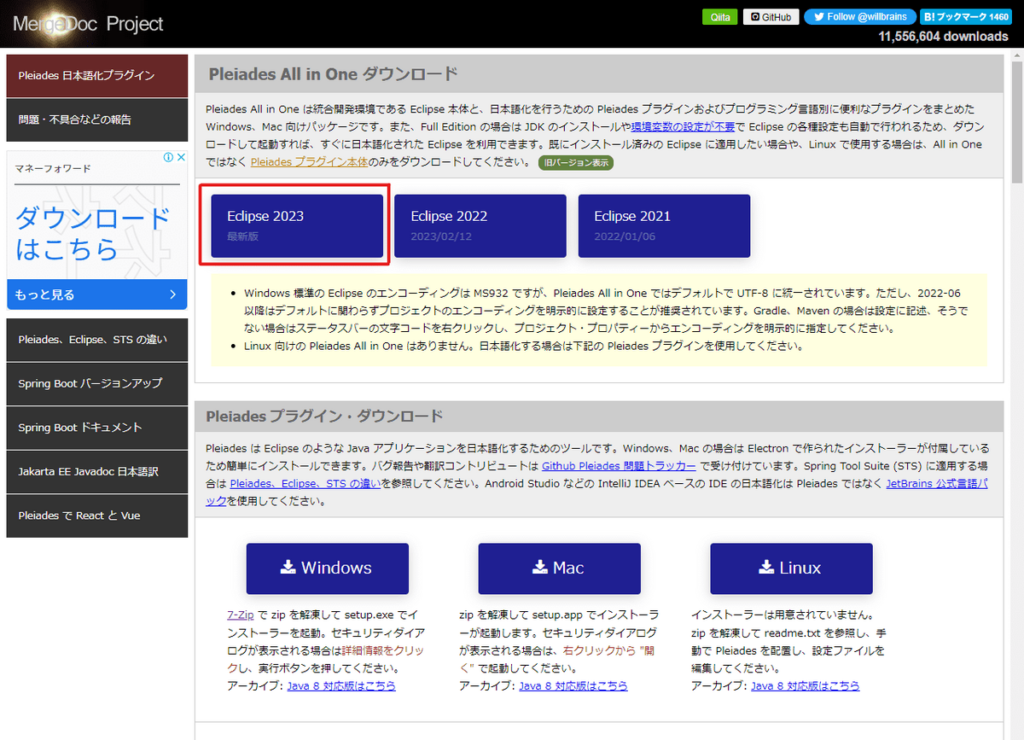Click the ダウンロードはこちら ad banner
The image size is (1024, 740).
(x=93, y=233)
